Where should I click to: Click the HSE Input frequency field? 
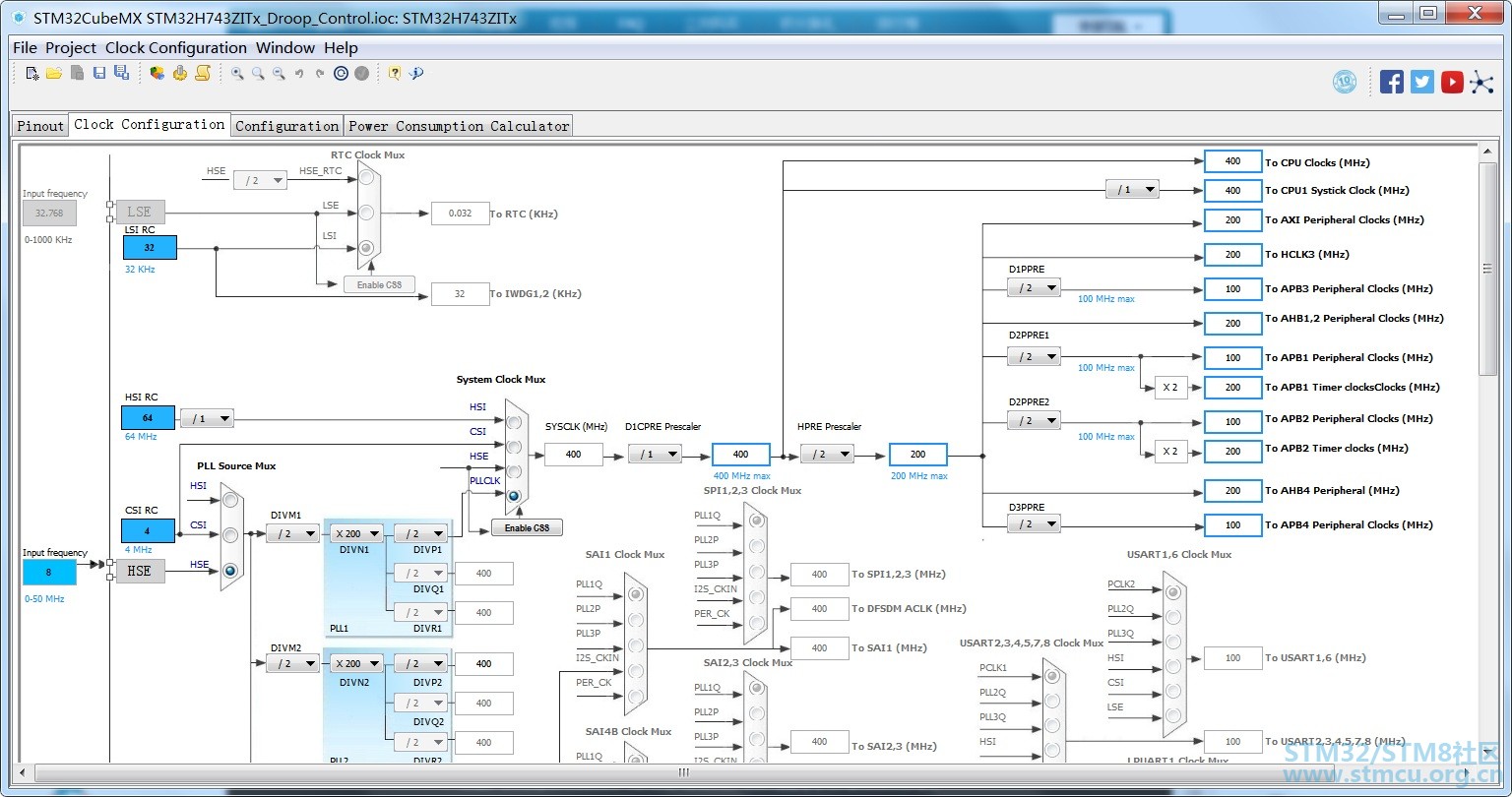(49, 572)
